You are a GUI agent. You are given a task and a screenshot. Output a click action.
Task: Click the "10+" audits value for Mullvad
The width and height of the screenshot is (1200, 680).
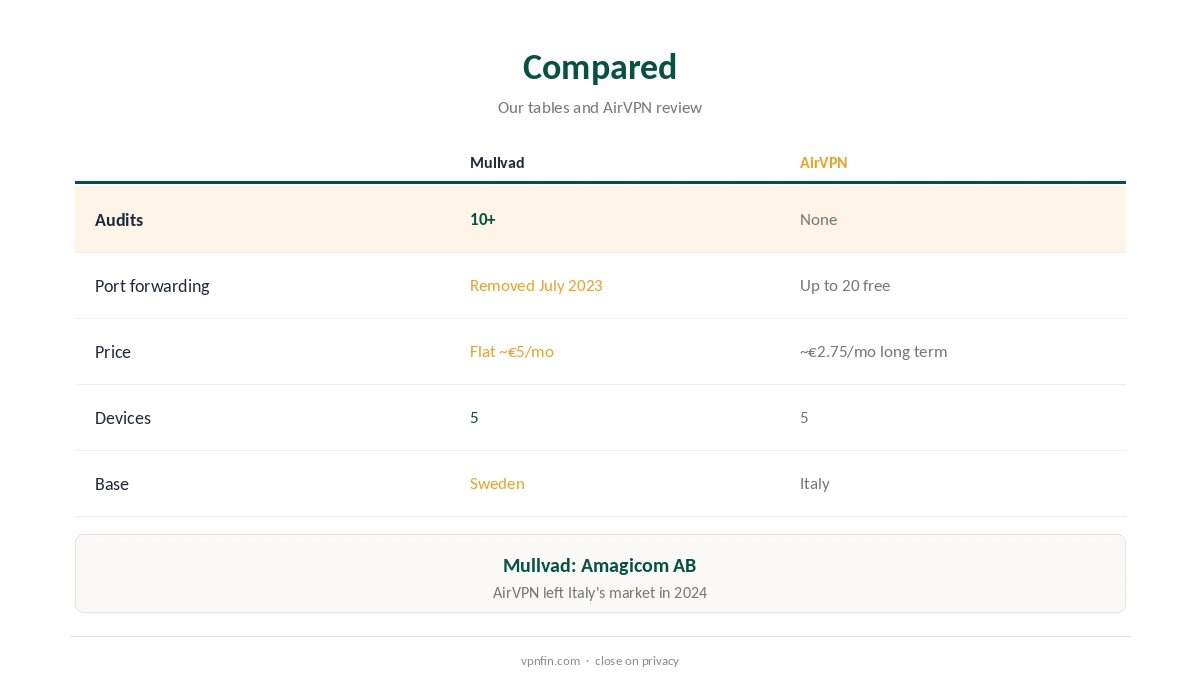click(x=483, y=219)
